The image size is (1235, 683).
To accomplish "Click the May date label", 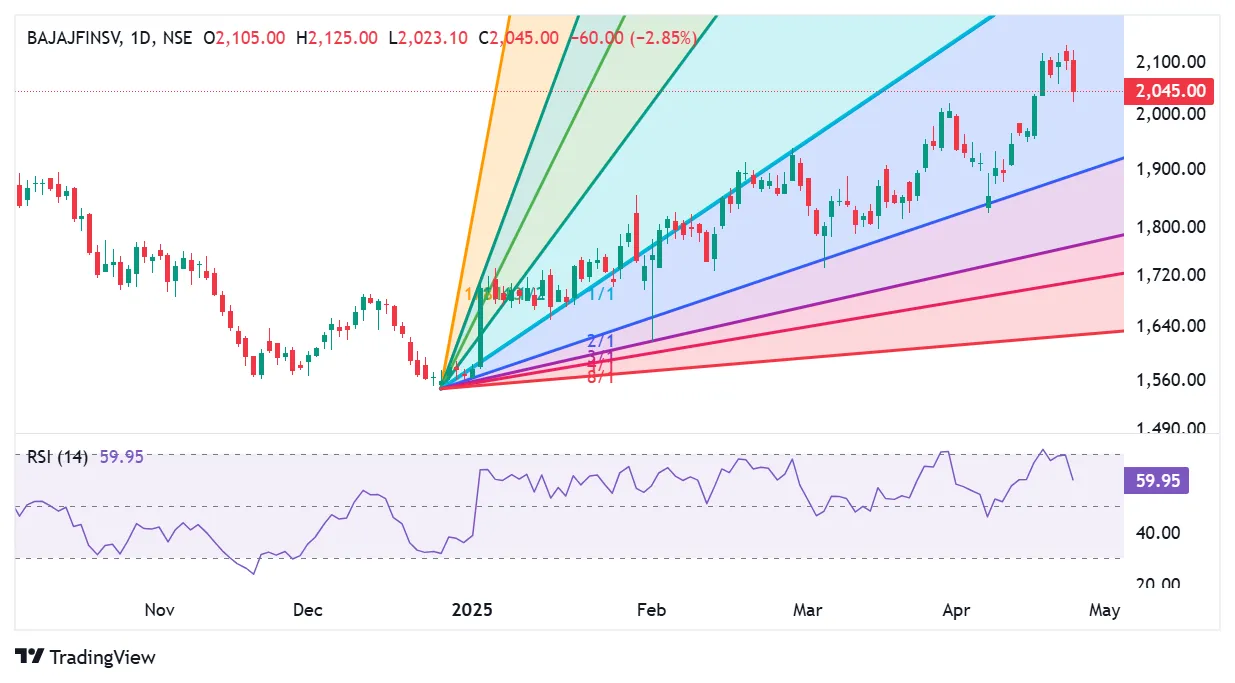I will coord(1104,609).
